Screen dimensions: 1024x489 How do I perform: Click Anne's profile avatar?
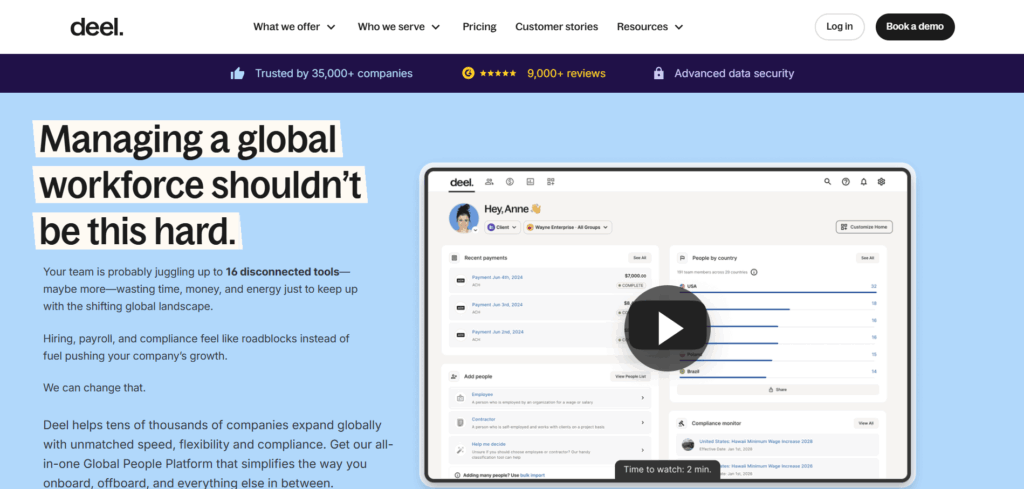(464, 217)
